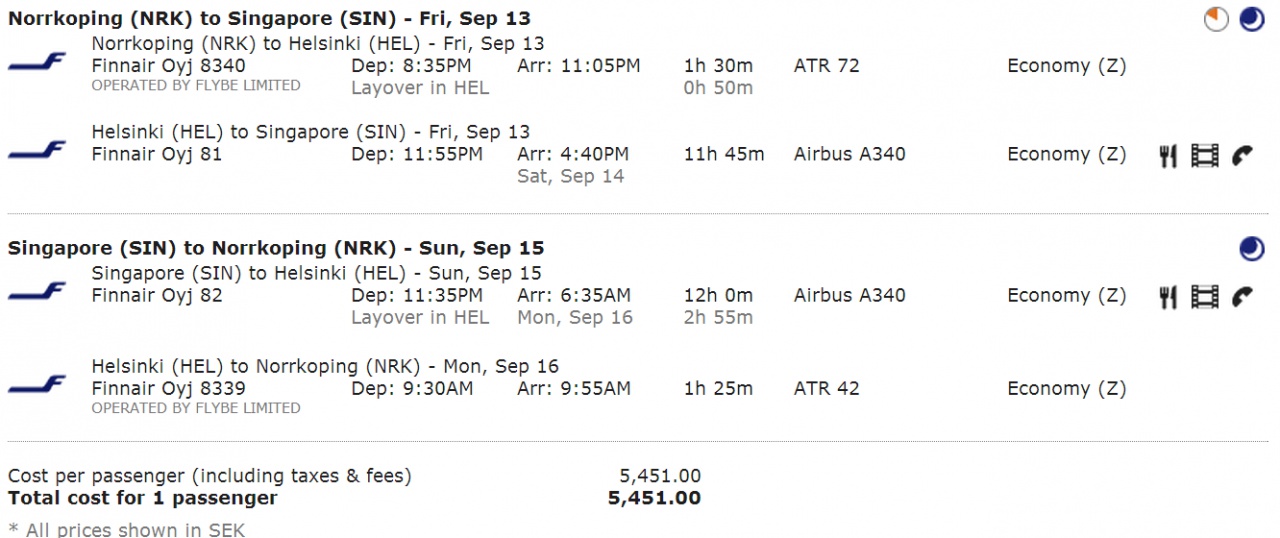The image size is (1280, 538).
Task: Click the 0h 50m layover duration
Action: (x=718, y=88)
